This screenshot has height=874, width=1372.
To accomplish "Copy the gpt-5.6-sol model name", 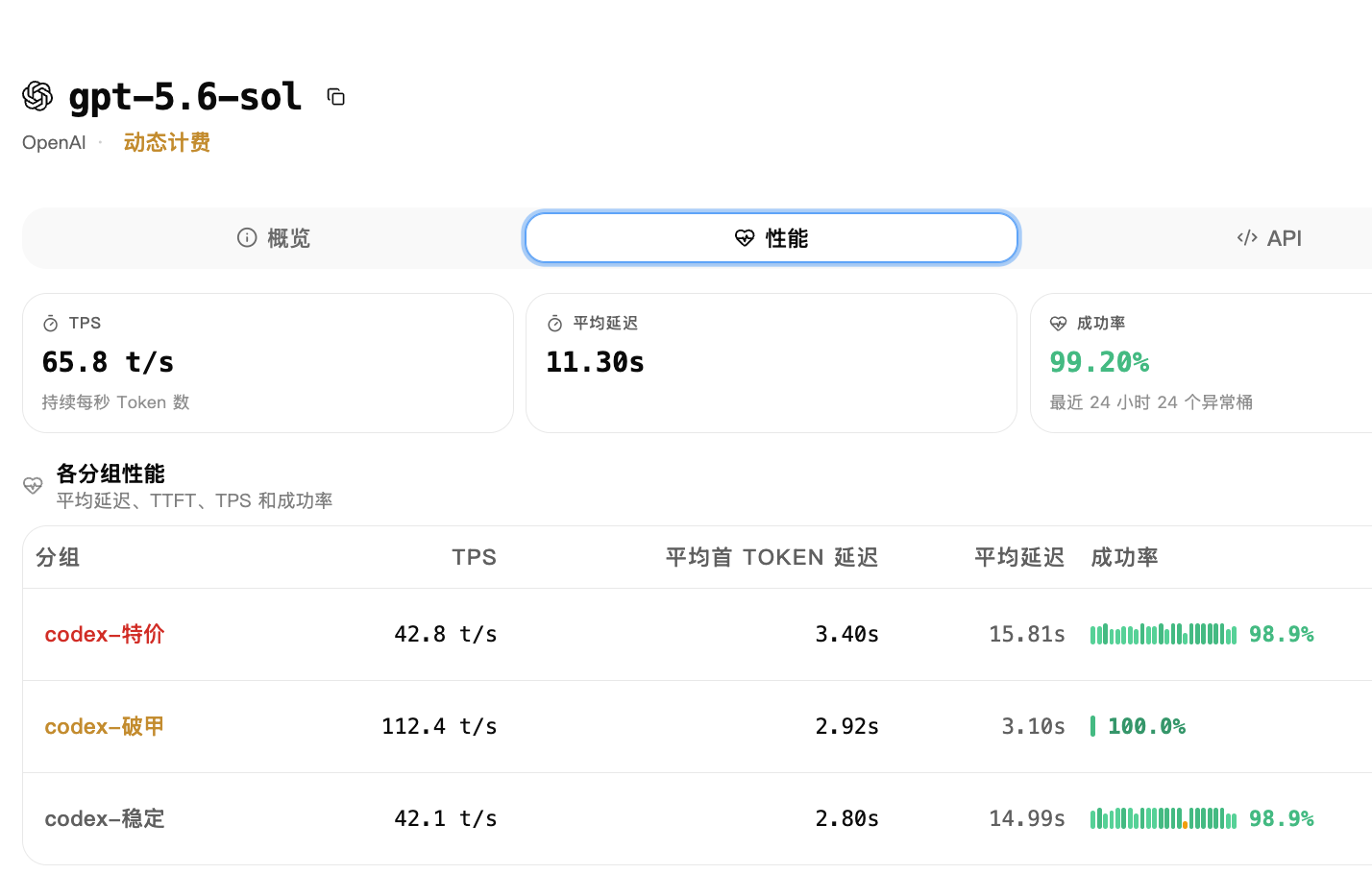I will click(x=336, y=97).
